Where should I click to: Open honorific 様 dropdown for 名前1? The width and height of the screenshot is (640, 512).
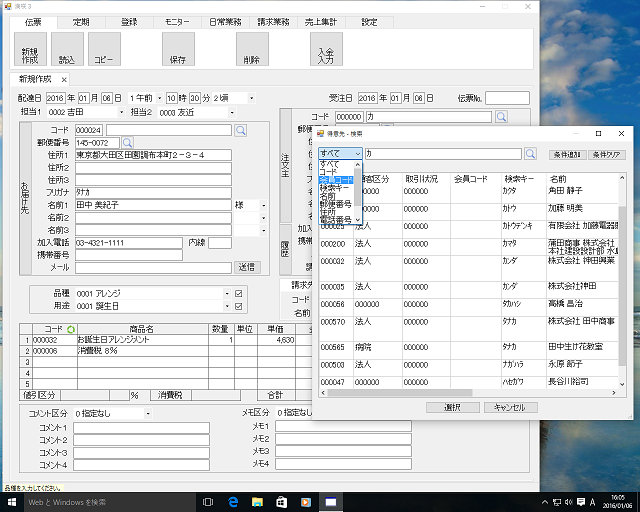point(264,205)
